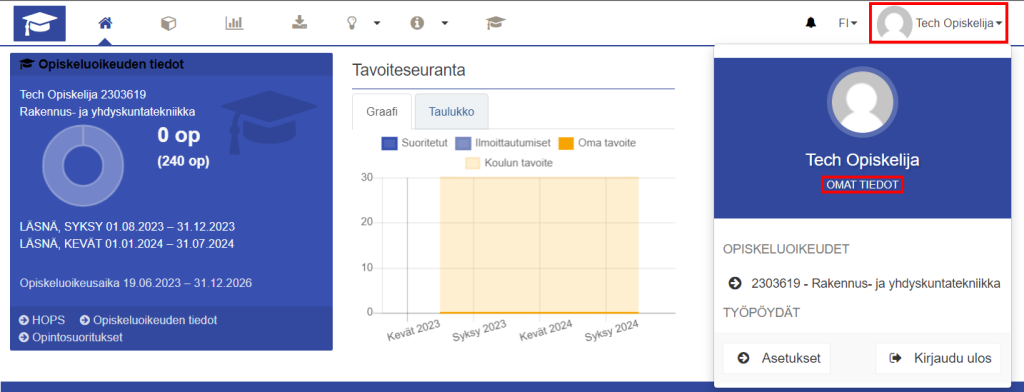Open the download tray icon in navbar
Screen dimensions: 1024x392
[299, 23]
